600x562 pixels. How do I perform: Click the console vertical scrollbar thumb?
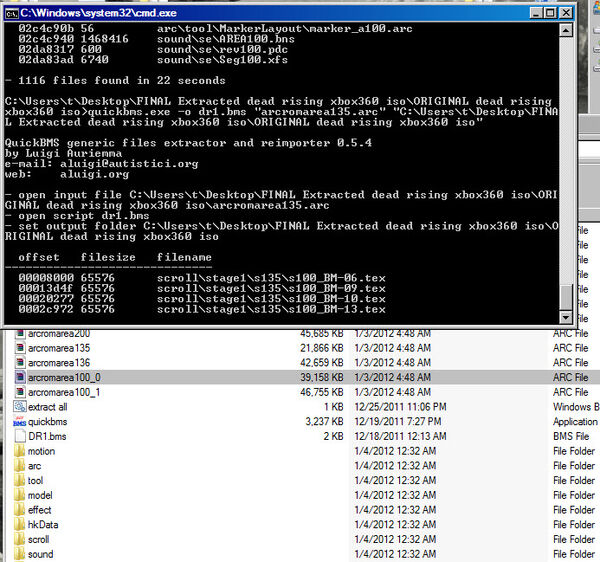(566, 297)
